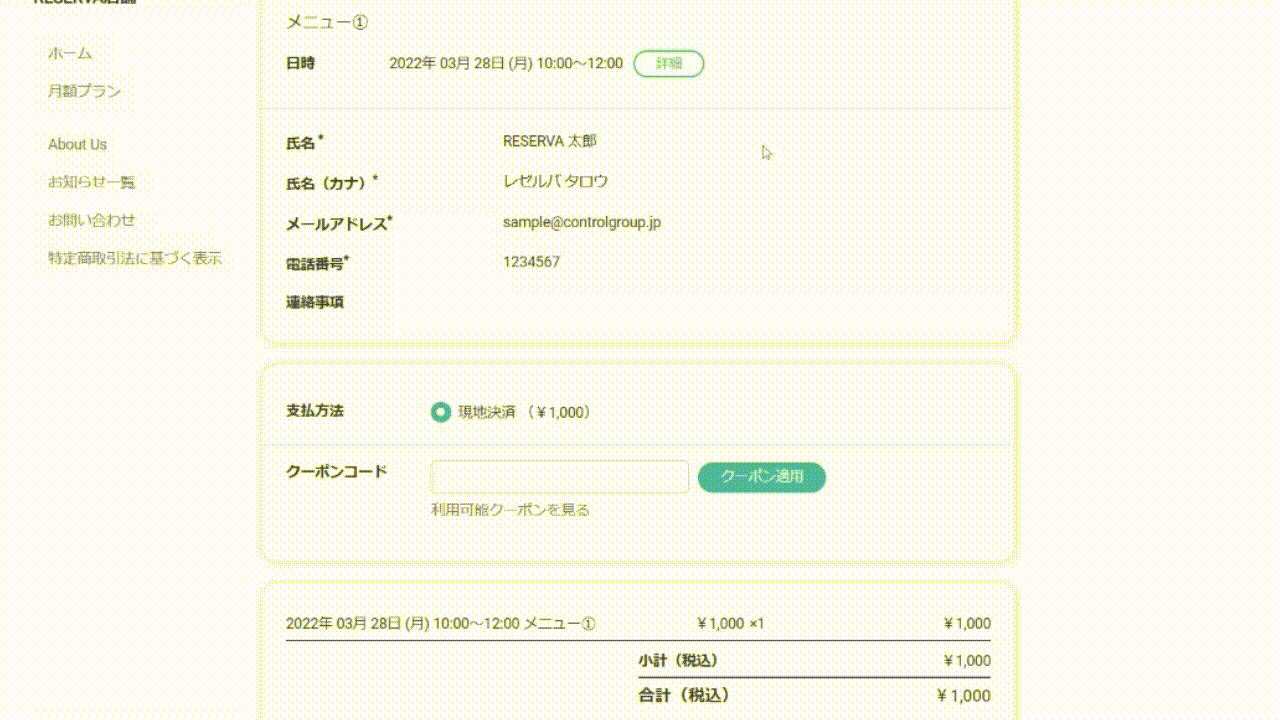Focus the クーポンコード input field
Viewport: 1280px width, 720px height.
pyautogui.click(x=559, y=477)
